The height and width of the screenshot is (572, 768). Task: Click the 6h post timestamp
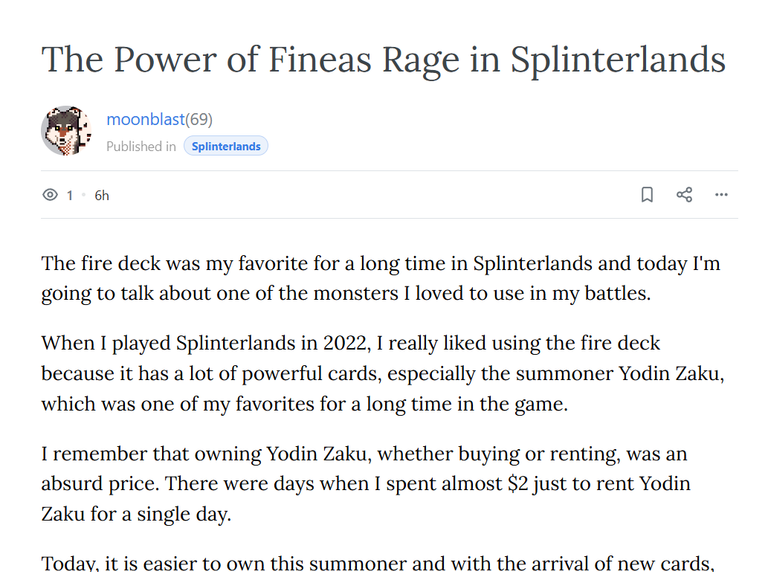tap(102, 195)
